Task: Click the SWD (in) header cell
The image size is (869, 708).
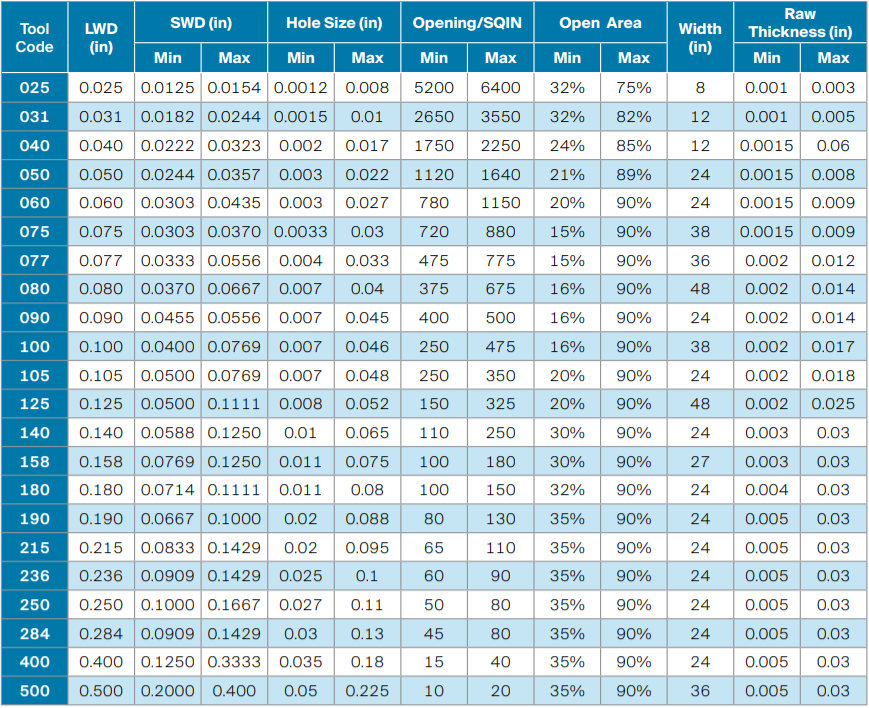Action: [x=200, y=22]
